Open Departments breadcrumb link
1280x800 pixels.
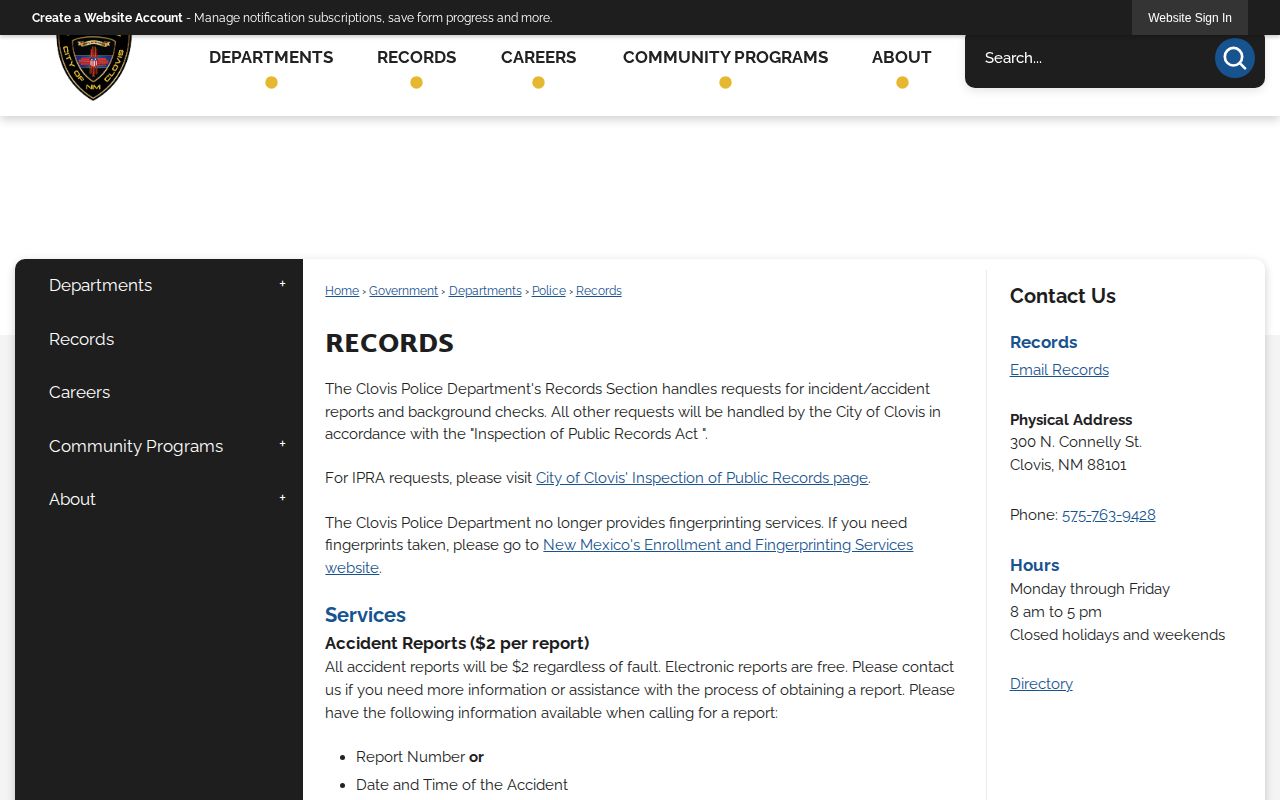[x=485, y=291]
